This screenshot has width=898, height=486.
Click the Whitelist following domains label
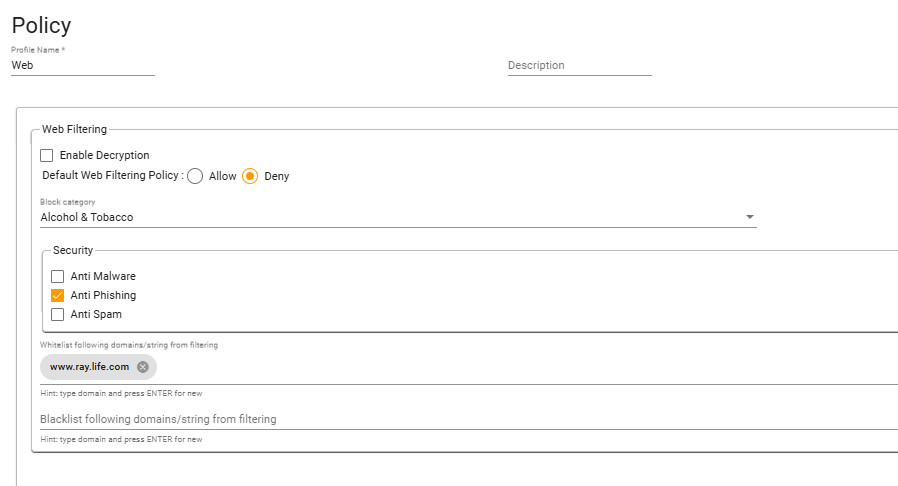(x=129, y=345)
